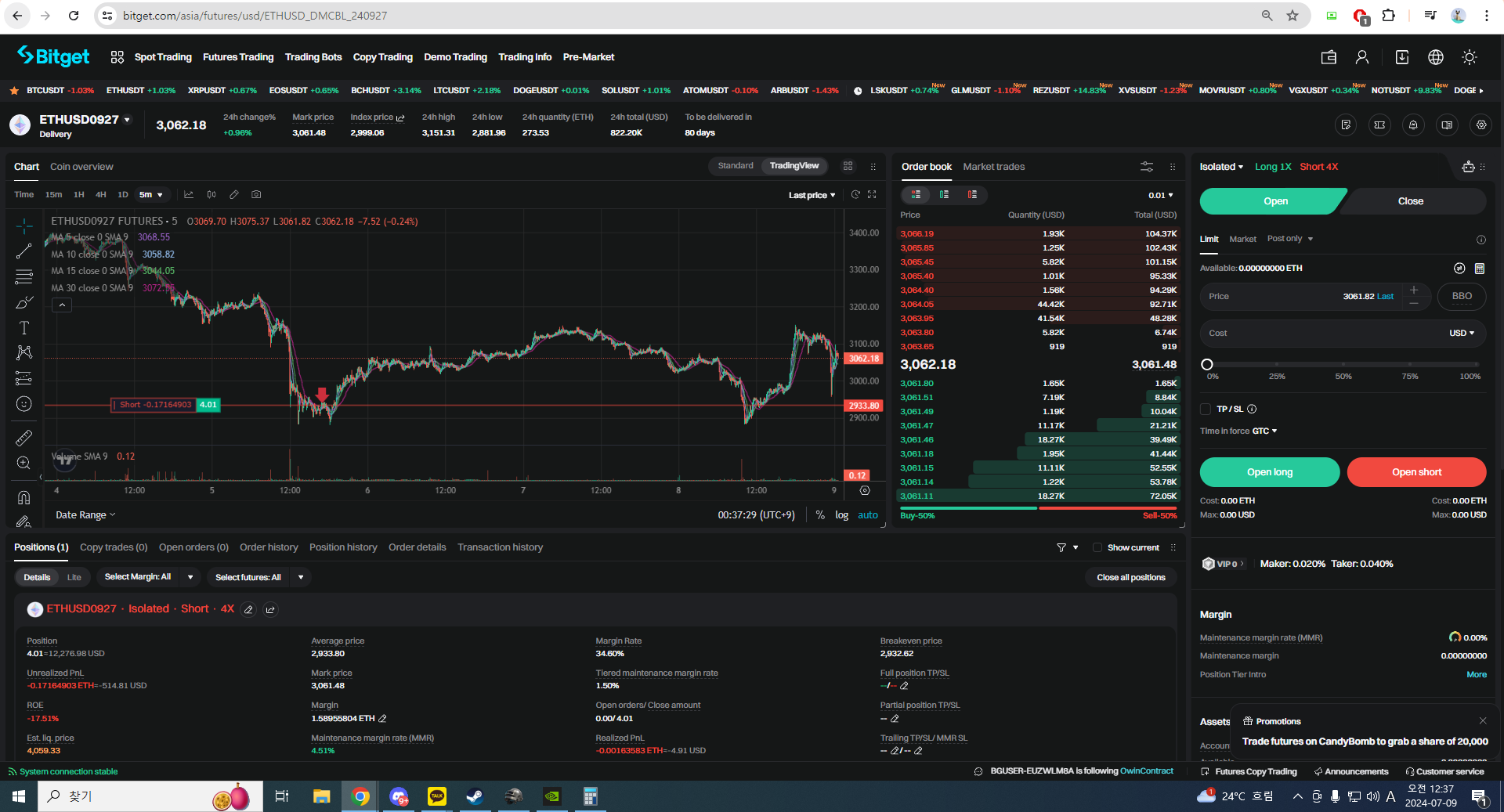Image resolution: width=1504 pixels, height=812 pixels.
Task: Open the More link for Position Tier
Action: pos(1476,675)
